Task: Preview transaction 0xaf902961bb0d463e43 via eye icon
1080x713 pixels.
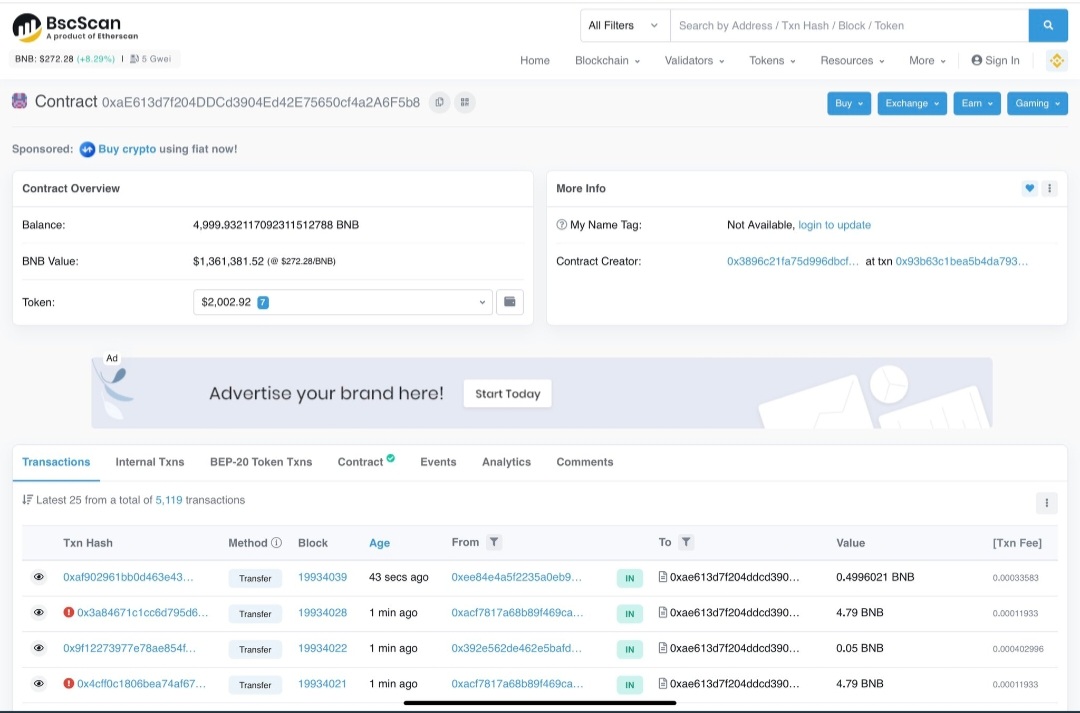Action: pos(39,577)
